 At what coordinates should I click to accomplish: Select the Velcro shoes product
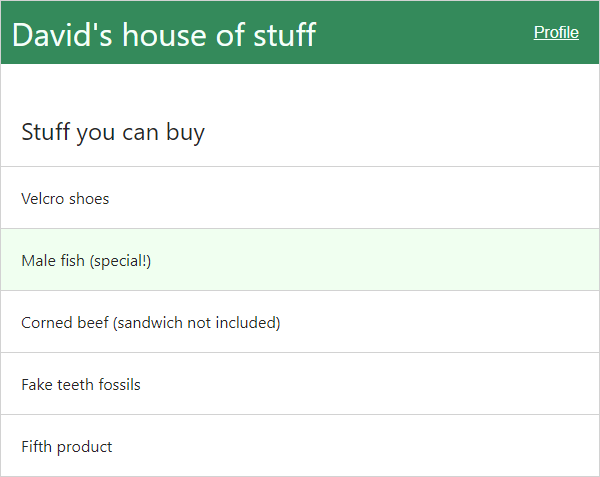[x=65, y=198]
